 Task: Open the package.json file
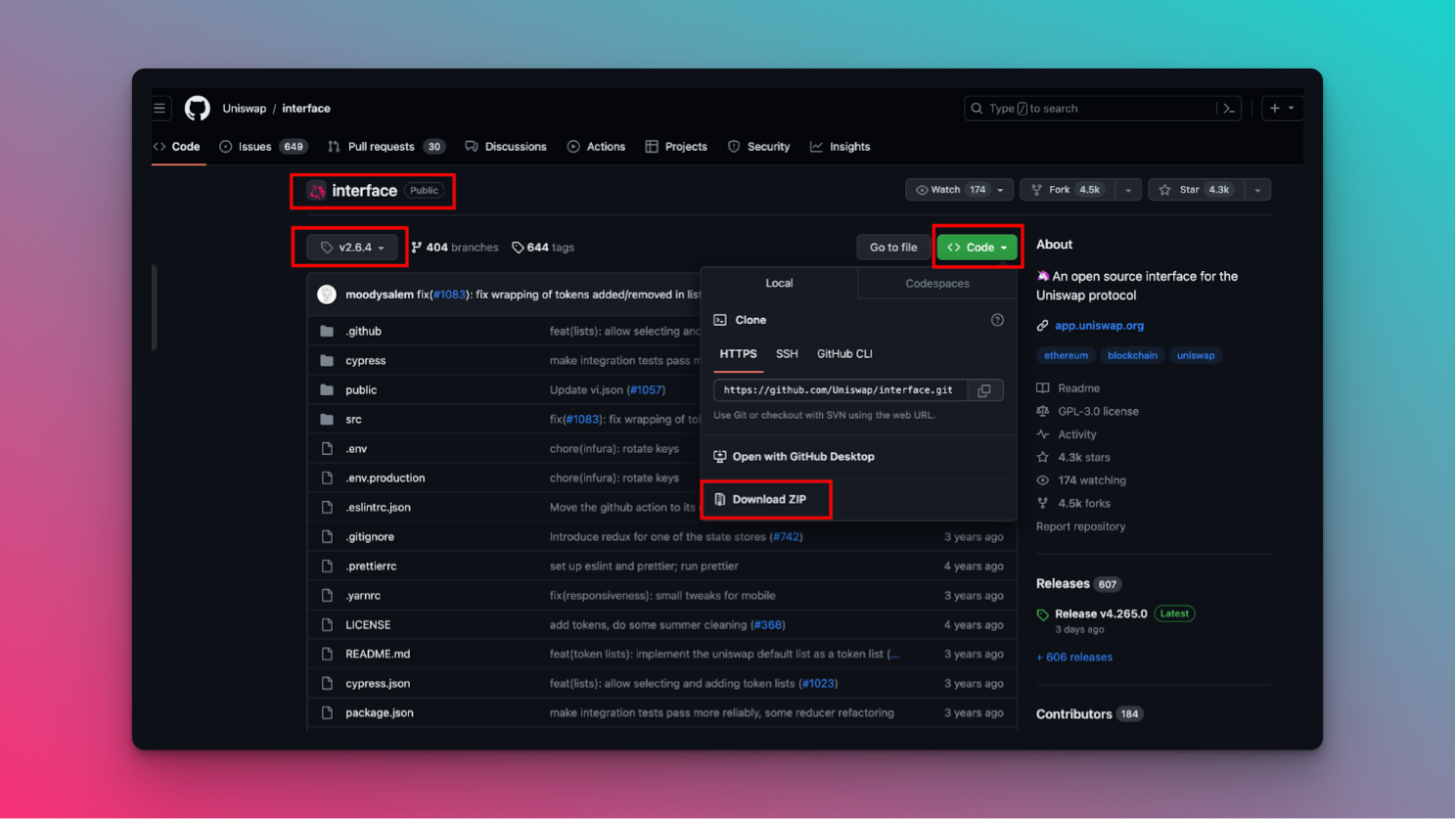click(380, 713)
